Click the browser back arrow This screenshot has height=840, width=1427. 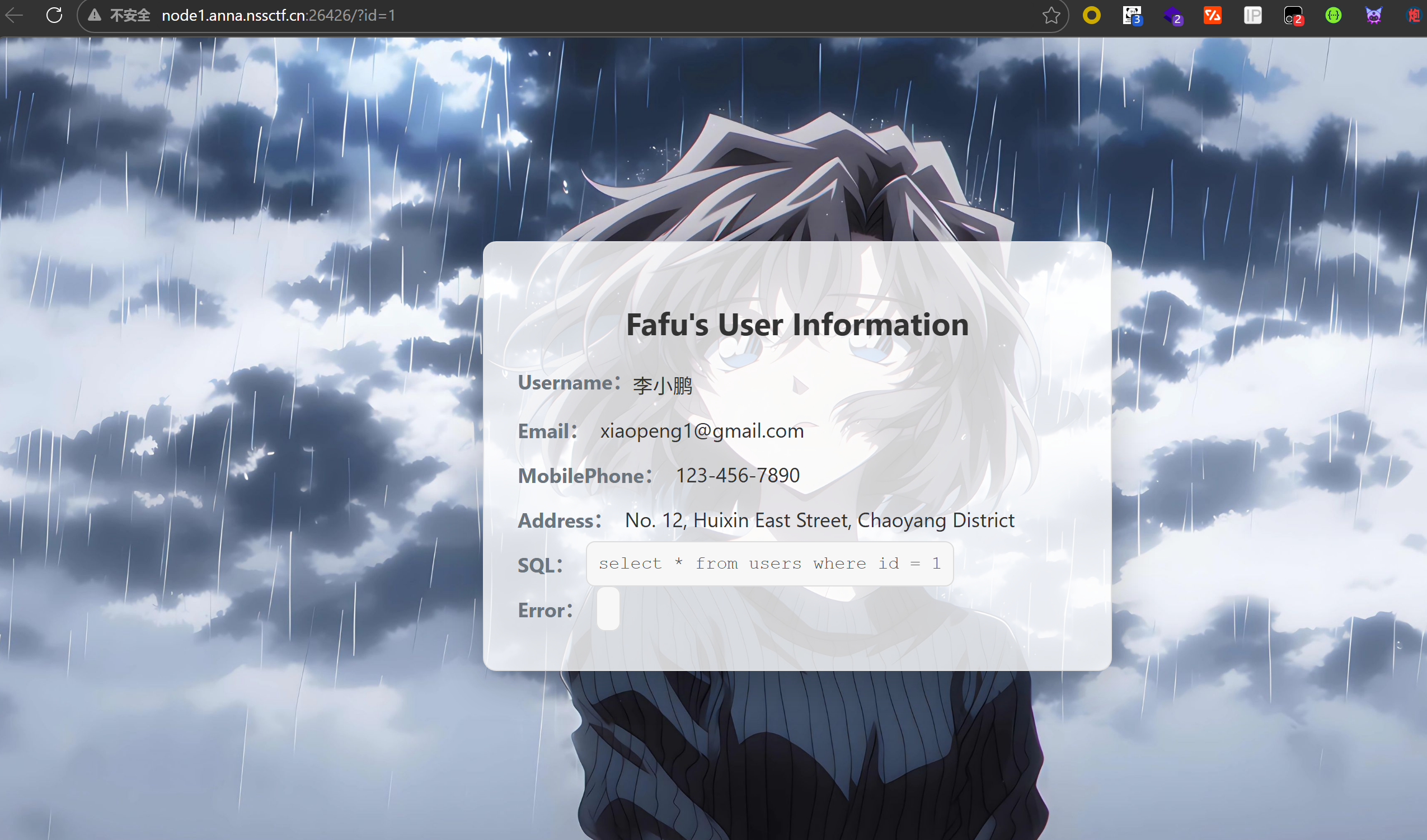click(14, 15)
